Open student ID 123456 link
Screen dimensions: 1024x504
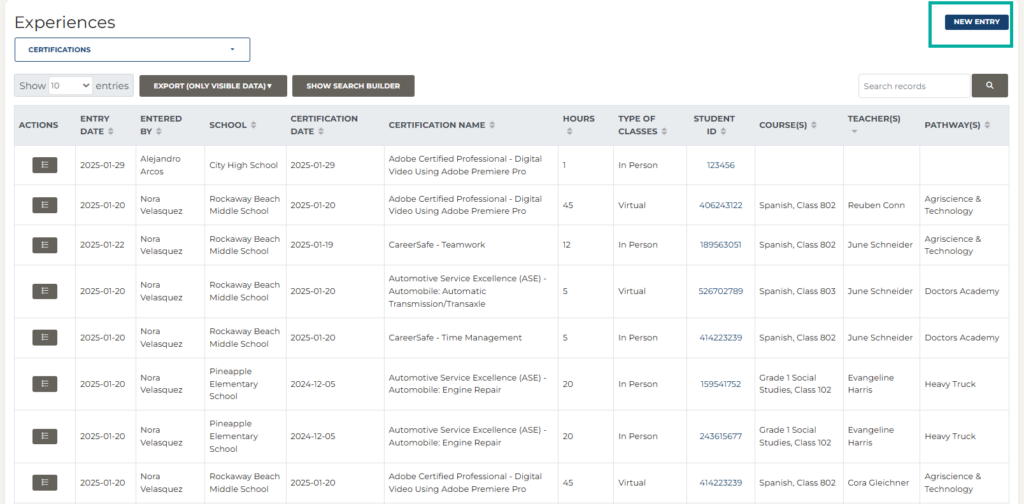720,165
